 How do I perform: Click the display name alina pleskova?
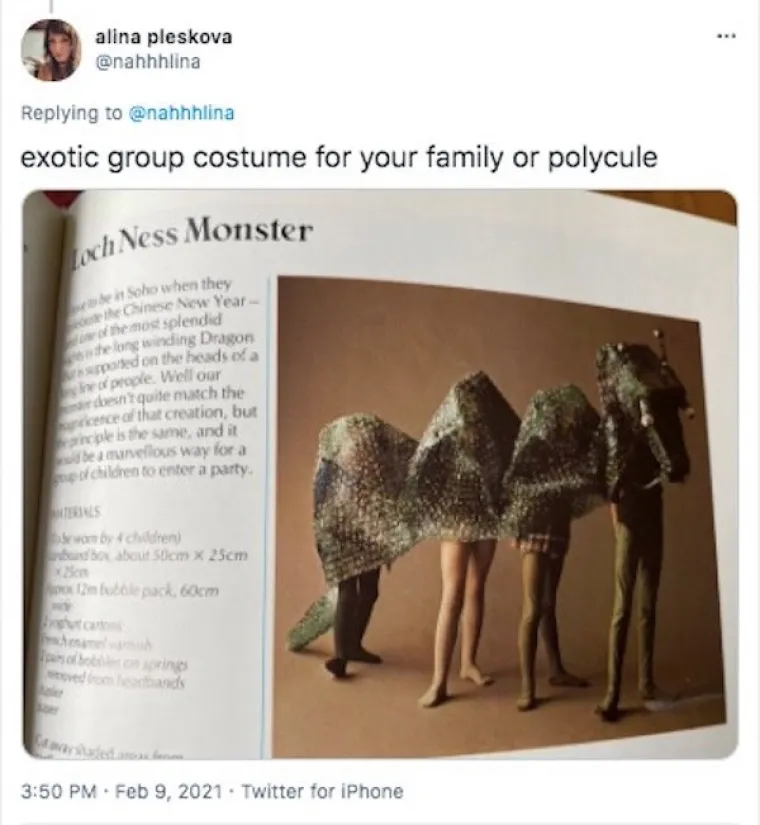coord(163,37)
